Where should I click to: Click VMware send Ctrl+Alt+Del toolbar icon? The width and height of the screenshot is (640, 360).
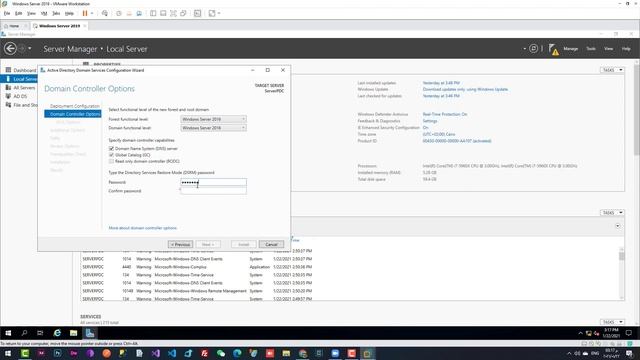click(x=105, y=13)
